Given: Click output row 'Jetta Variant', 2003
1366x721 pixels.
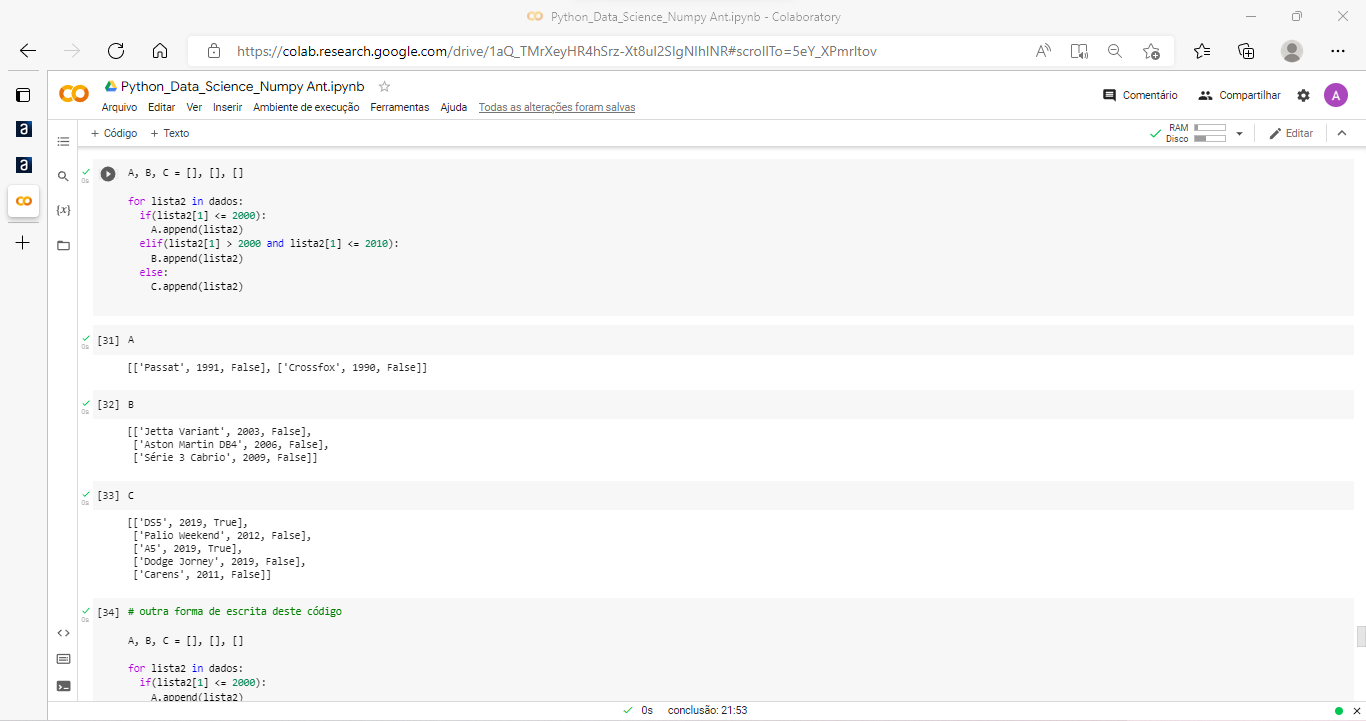Looking at the screenshot, I should tap(220, 432).
